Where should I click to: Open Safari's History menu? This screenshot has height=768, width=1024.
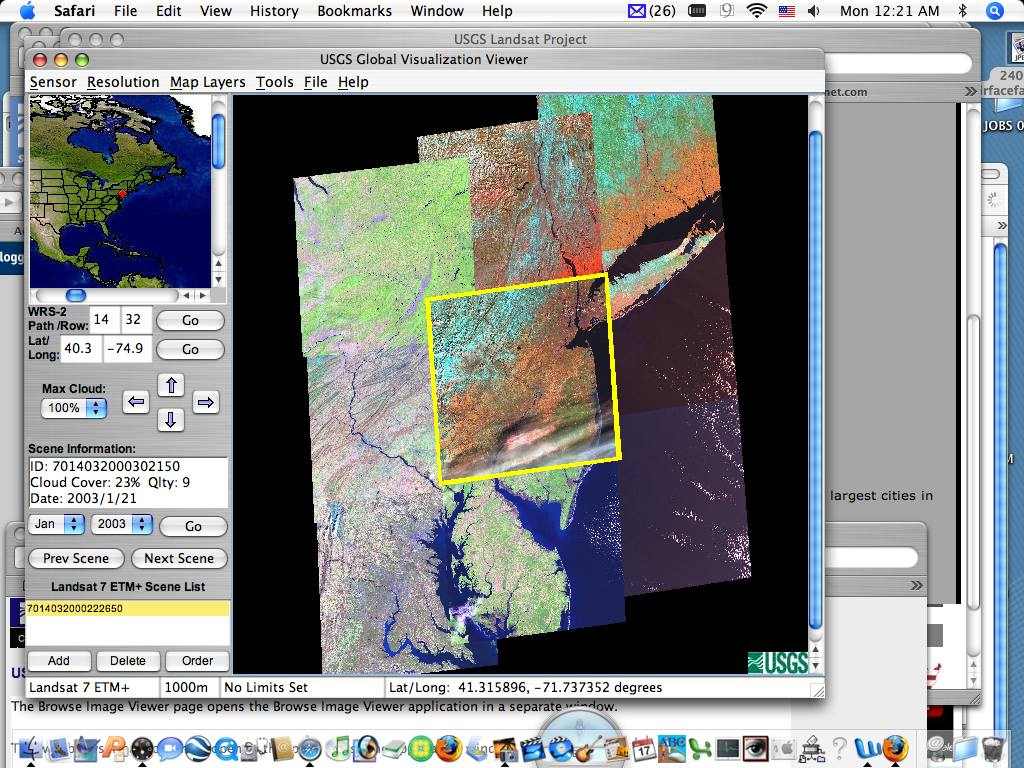point(274,11)
